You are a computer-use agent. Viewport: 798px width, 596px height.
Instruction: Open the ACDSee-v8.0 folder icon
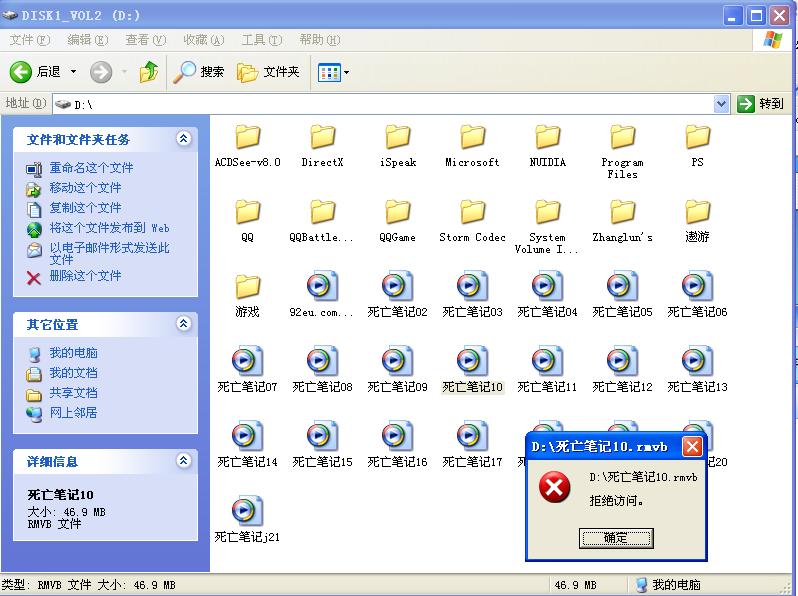(x=248, y=137)
